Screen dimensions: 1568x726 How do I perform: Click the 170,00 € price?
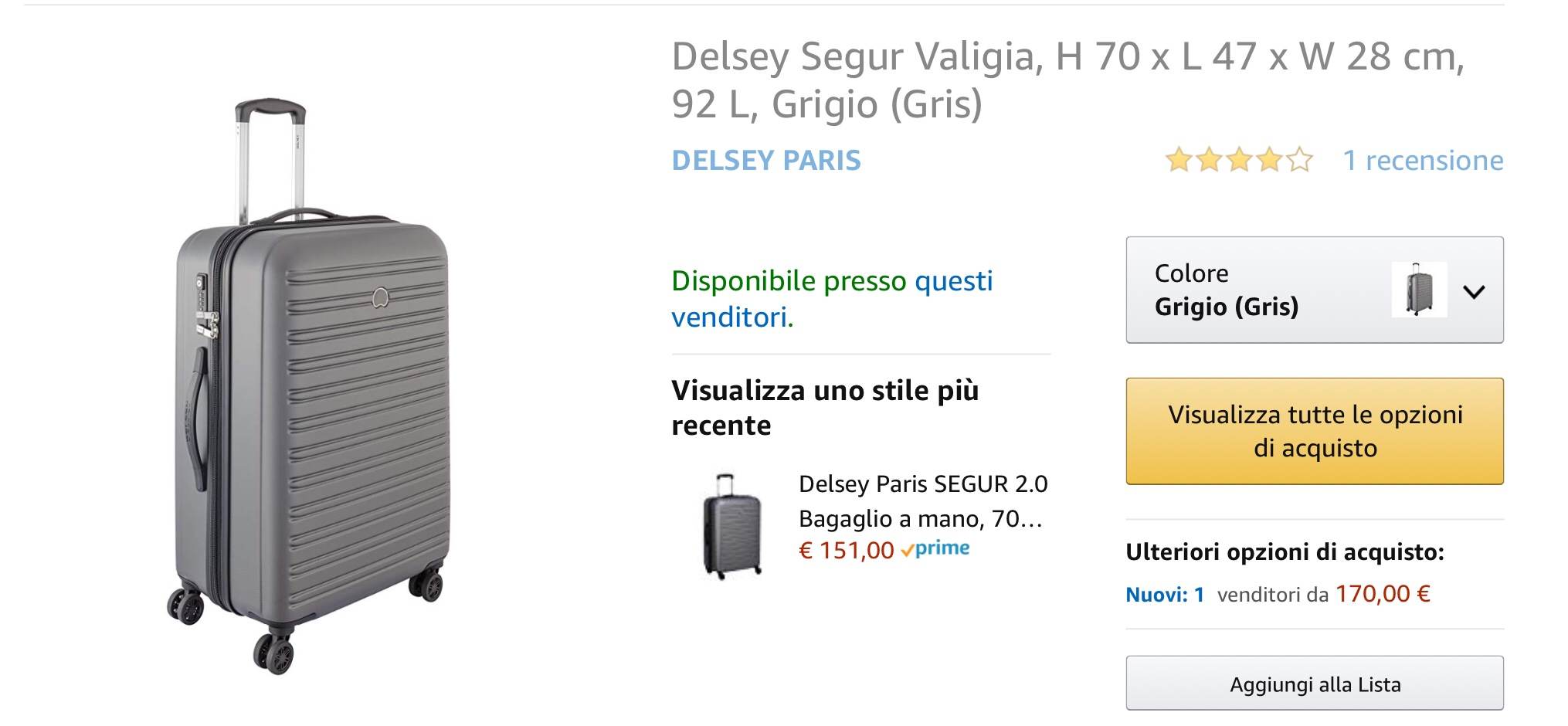pos(1383,594)
